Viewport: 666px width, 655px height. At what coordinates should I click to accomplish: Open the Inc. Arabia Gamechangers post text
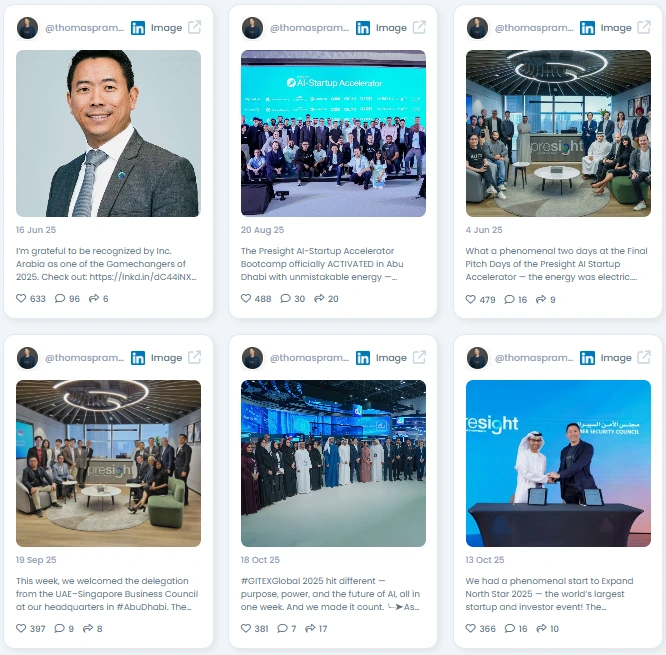pyautogui.click(x=107, y=264)
